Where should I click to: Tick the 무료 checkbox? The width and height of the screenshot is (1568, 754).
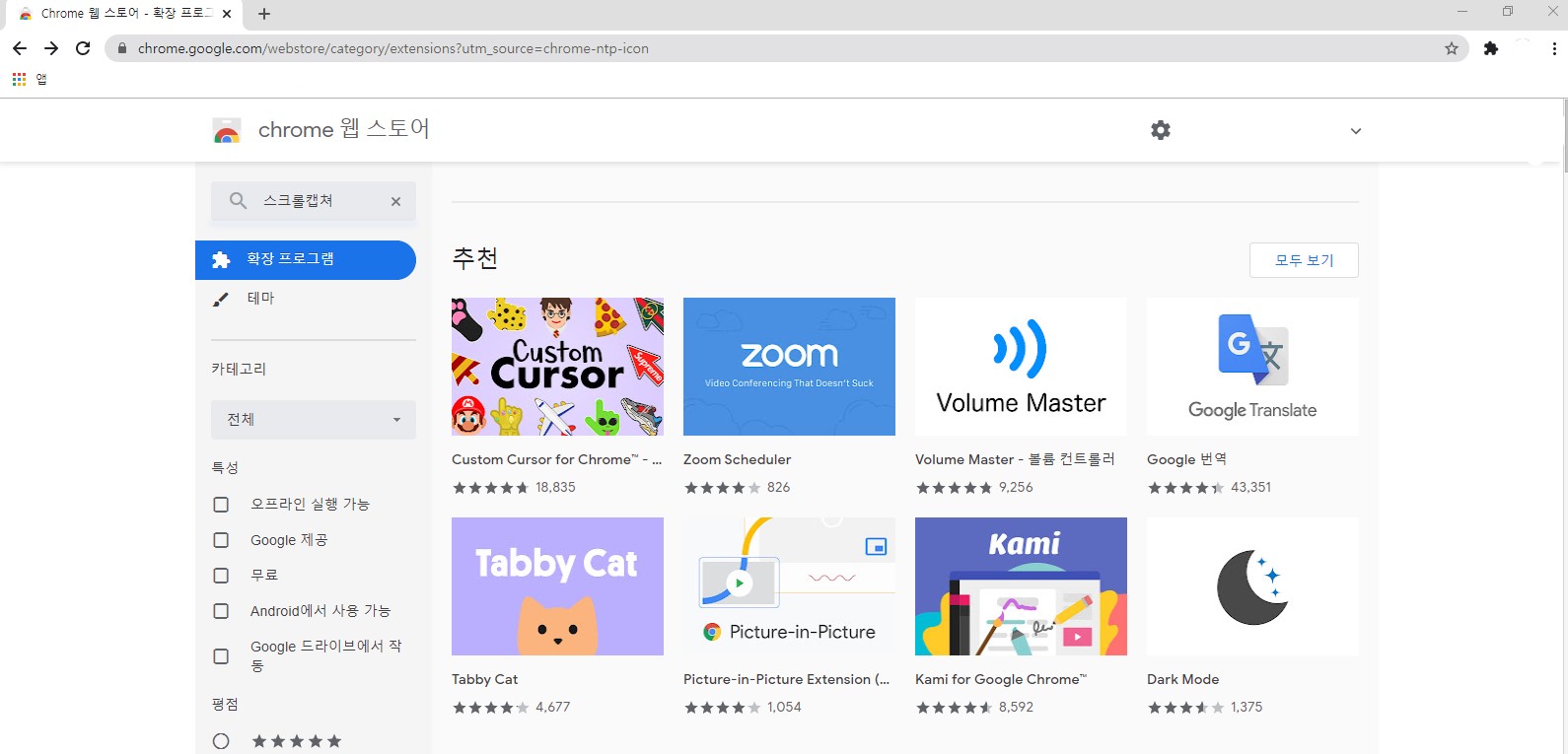(221, 576)
